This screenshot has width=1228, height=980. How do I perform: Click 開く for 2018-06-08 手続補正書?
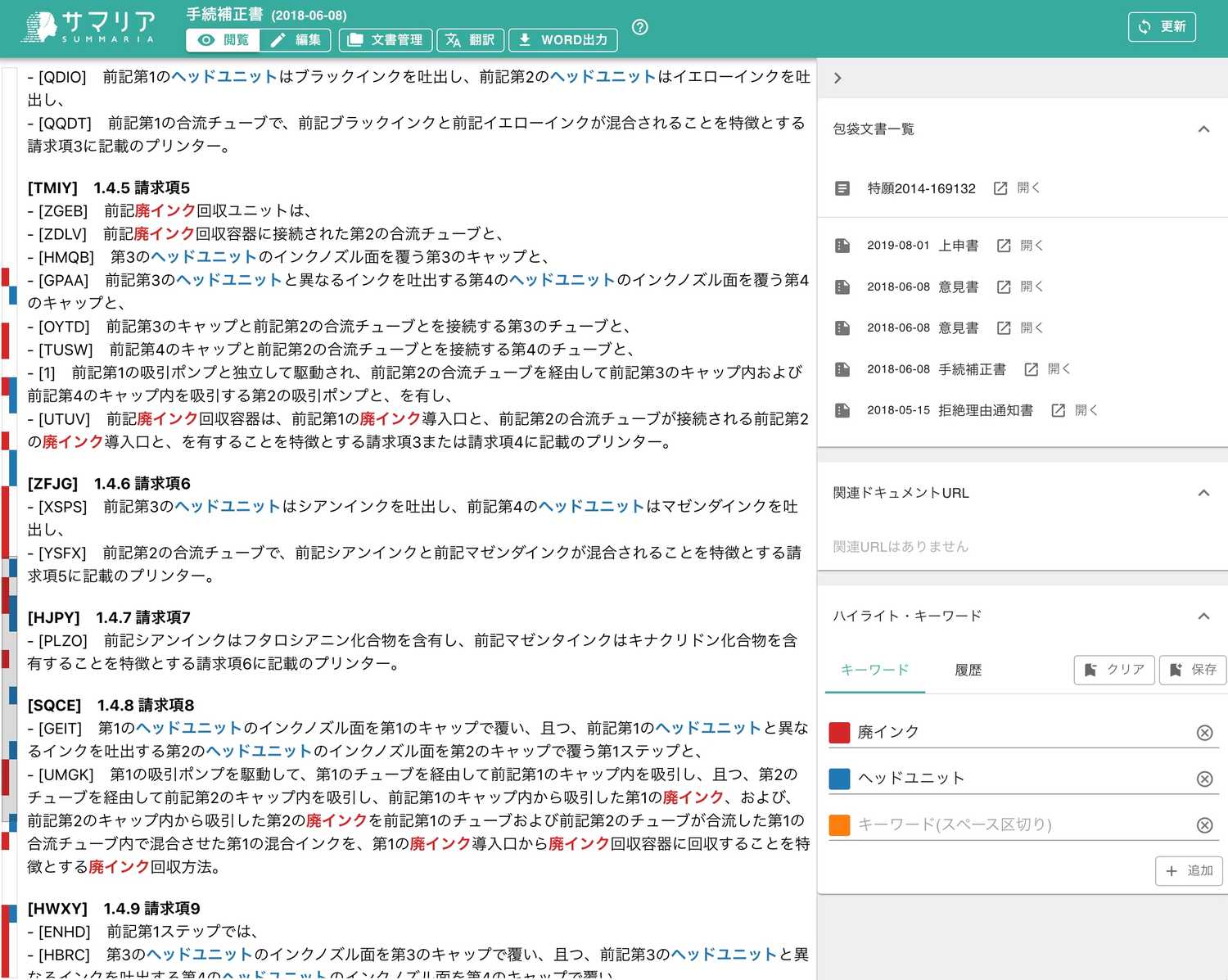pyautogui.click(x=1059, y=369)
